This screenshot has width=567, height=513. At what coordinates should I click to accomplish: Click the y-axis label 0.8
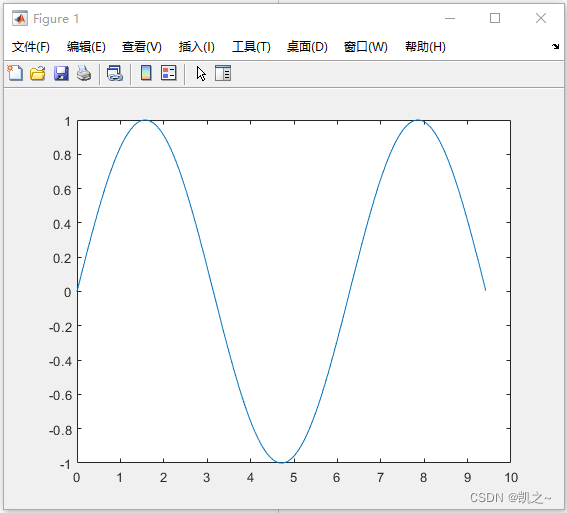pos(62,156)
